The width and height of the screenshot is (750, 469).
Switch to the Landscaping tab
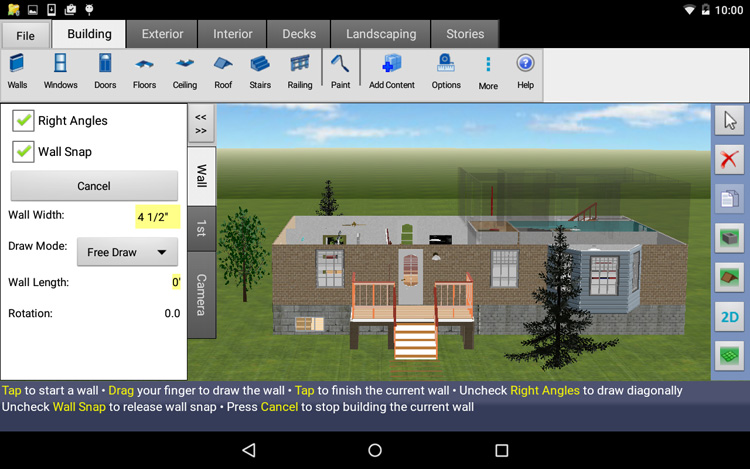(381, 34)
